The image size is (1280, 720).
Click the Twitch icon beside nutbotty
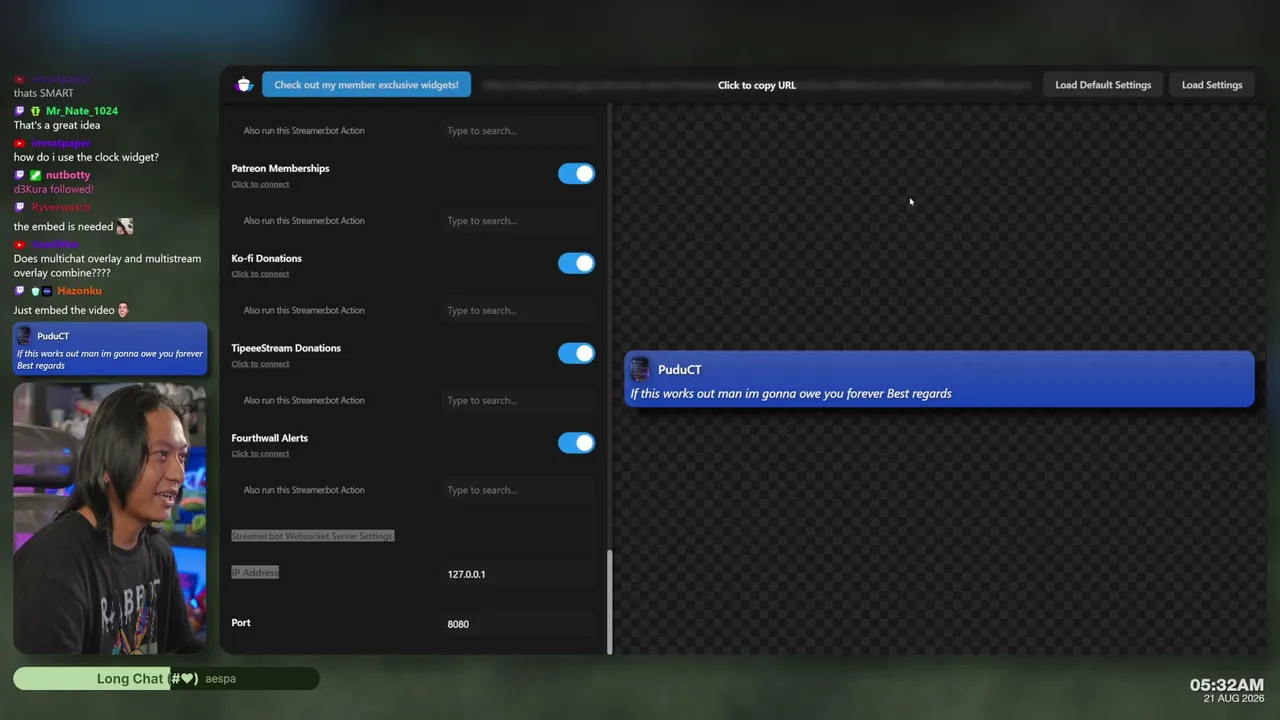20,175
